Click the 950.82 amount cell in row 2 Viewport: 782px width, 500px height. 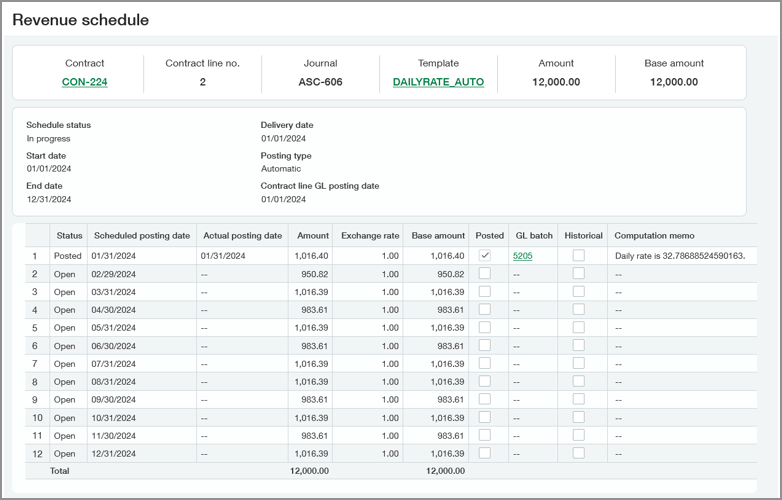[x=313, y=274]
